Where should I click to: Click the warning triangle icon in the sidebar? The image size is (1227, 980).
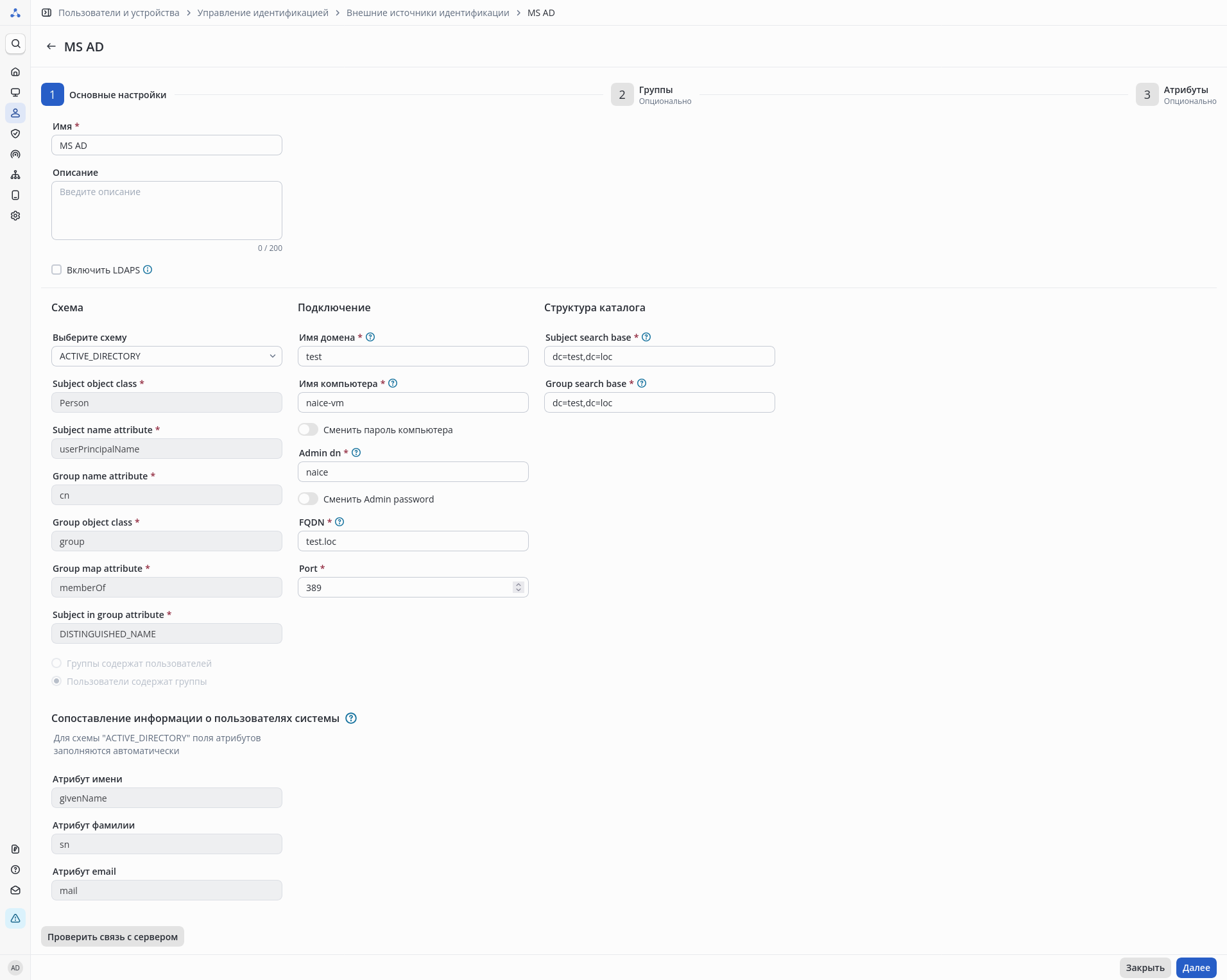click(15, 918)
